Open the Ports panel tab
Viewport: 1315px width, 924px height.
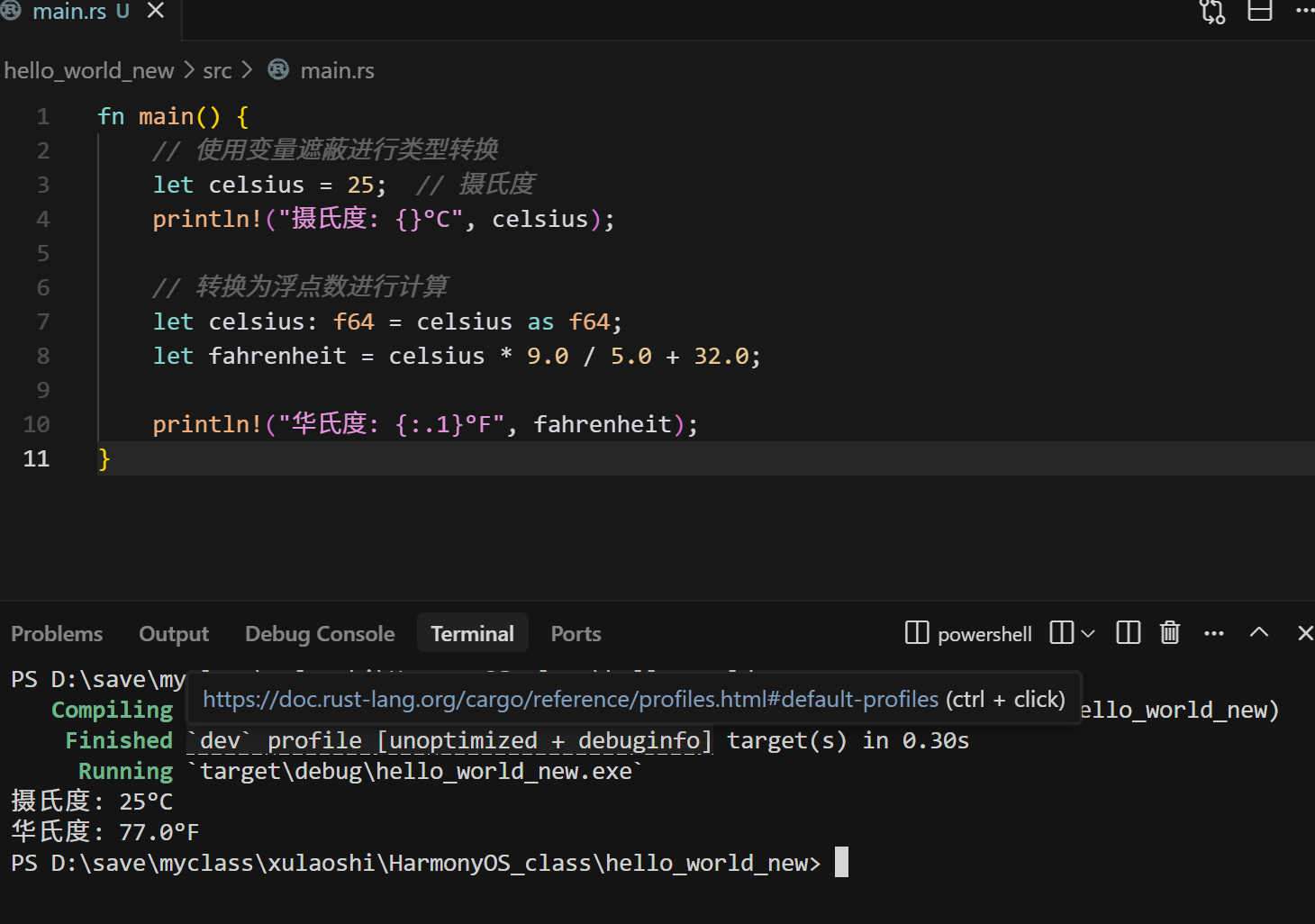576,634
